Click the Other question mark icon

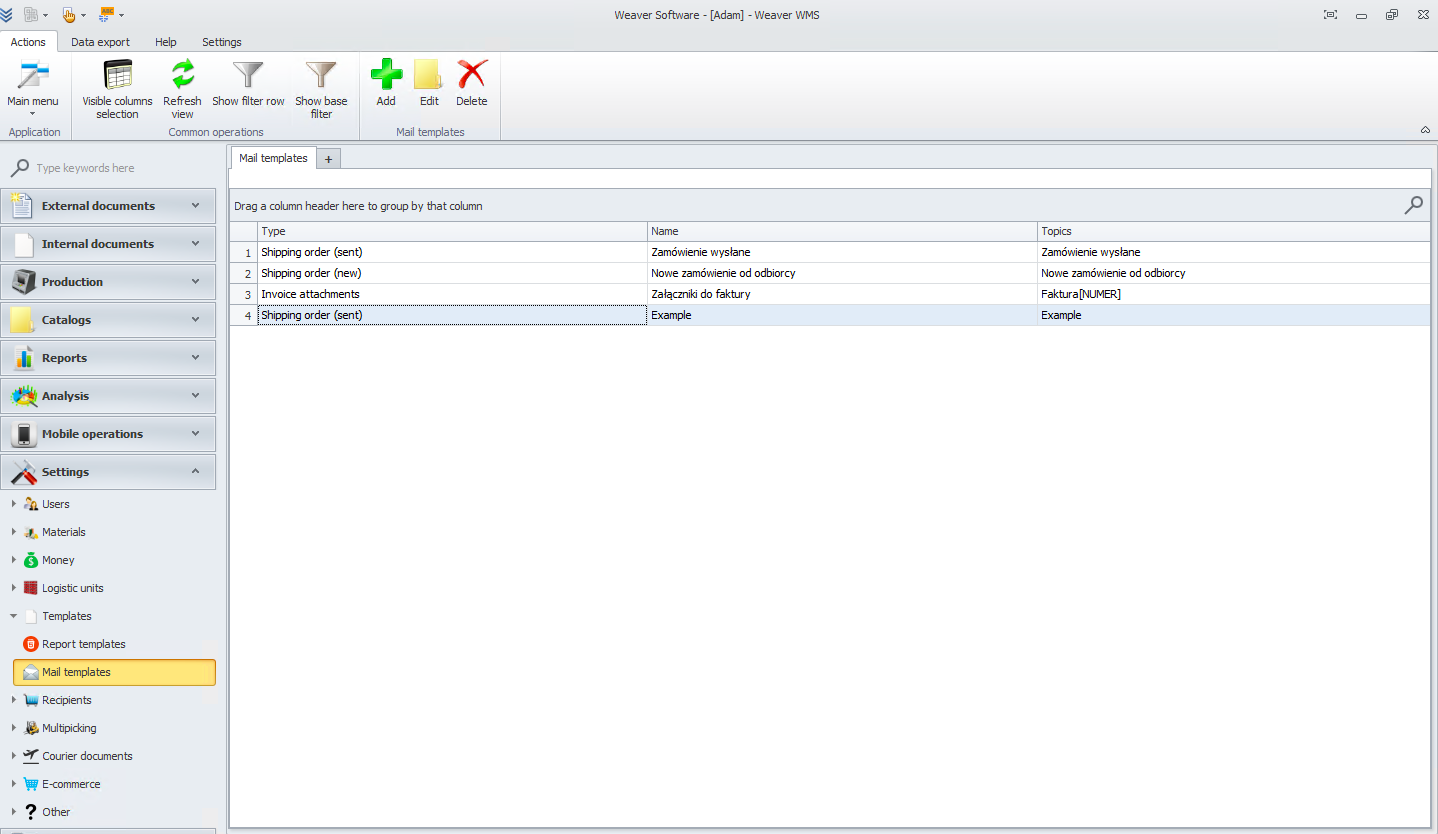[31, 812]
